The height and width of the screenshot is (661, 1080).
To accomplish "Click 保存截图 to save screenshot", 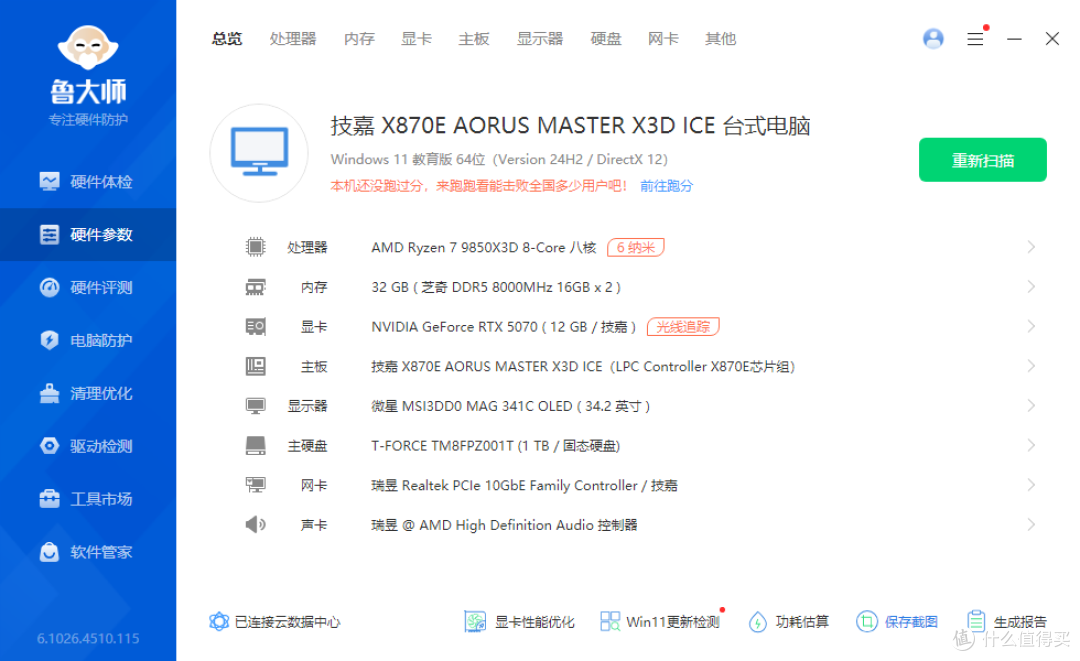I will coord(897,622).
